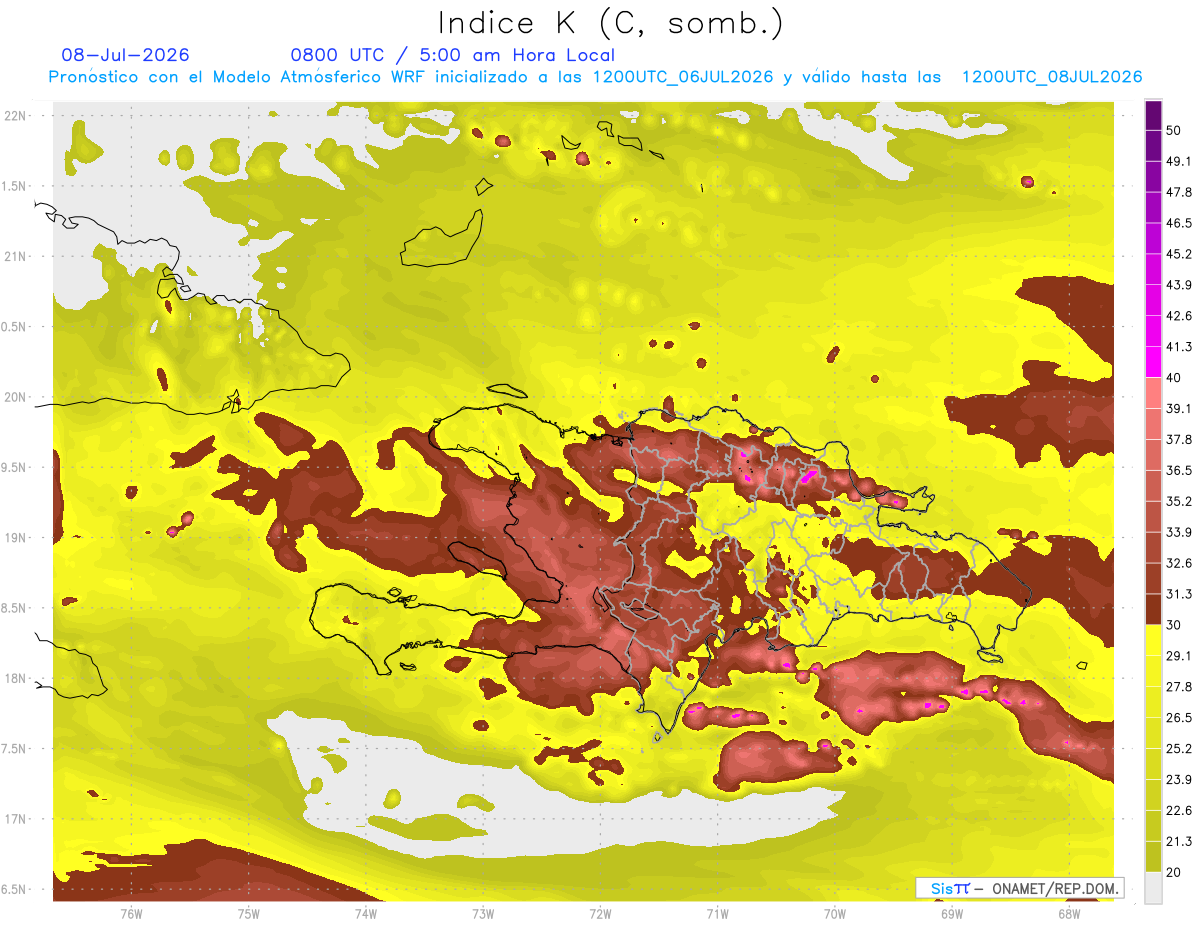The width and height of the screenshot is (1200, 927).
Task: Click the "49.1" color scale label
Action: [x=1179, y=160]
